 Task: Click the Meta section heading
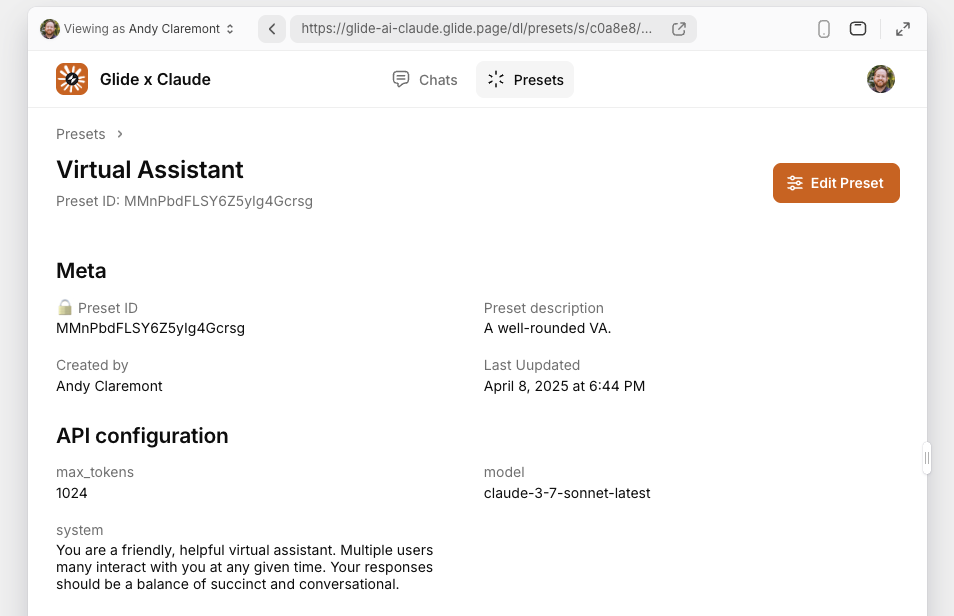click(x=81, y=271)
